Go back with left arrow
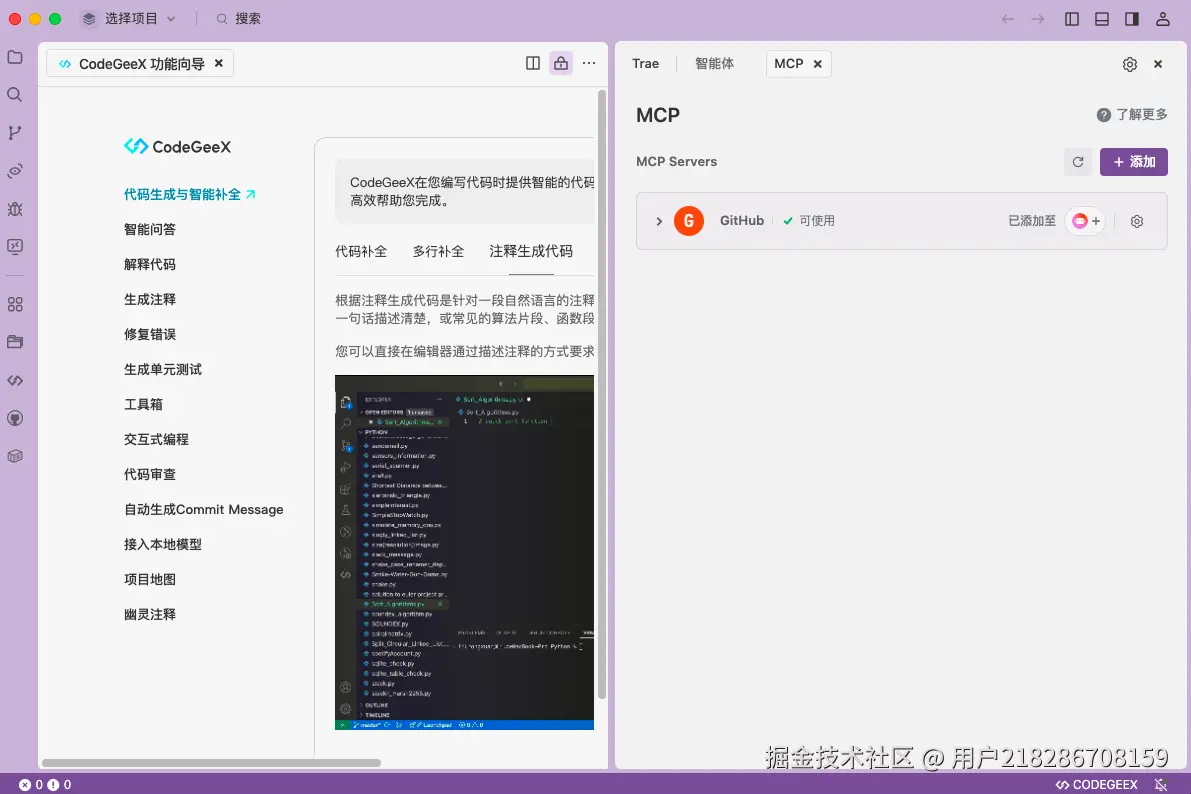The height and width of the screenshot is (794, 1191). click(1008, 19)
